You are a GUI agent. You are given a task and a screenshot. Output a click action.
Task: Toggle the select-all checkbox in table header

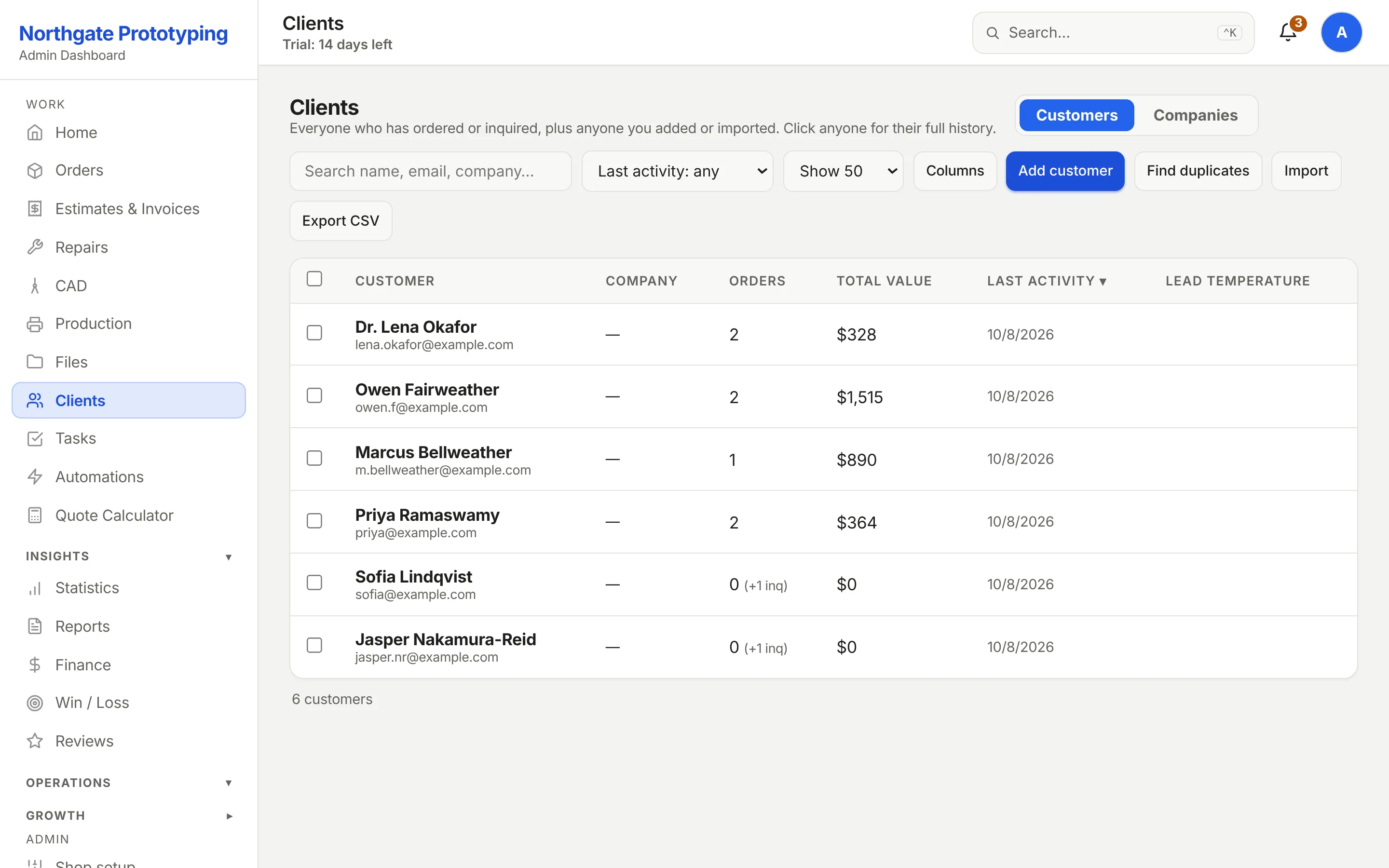pyautogui.click(x=314, y=279)
